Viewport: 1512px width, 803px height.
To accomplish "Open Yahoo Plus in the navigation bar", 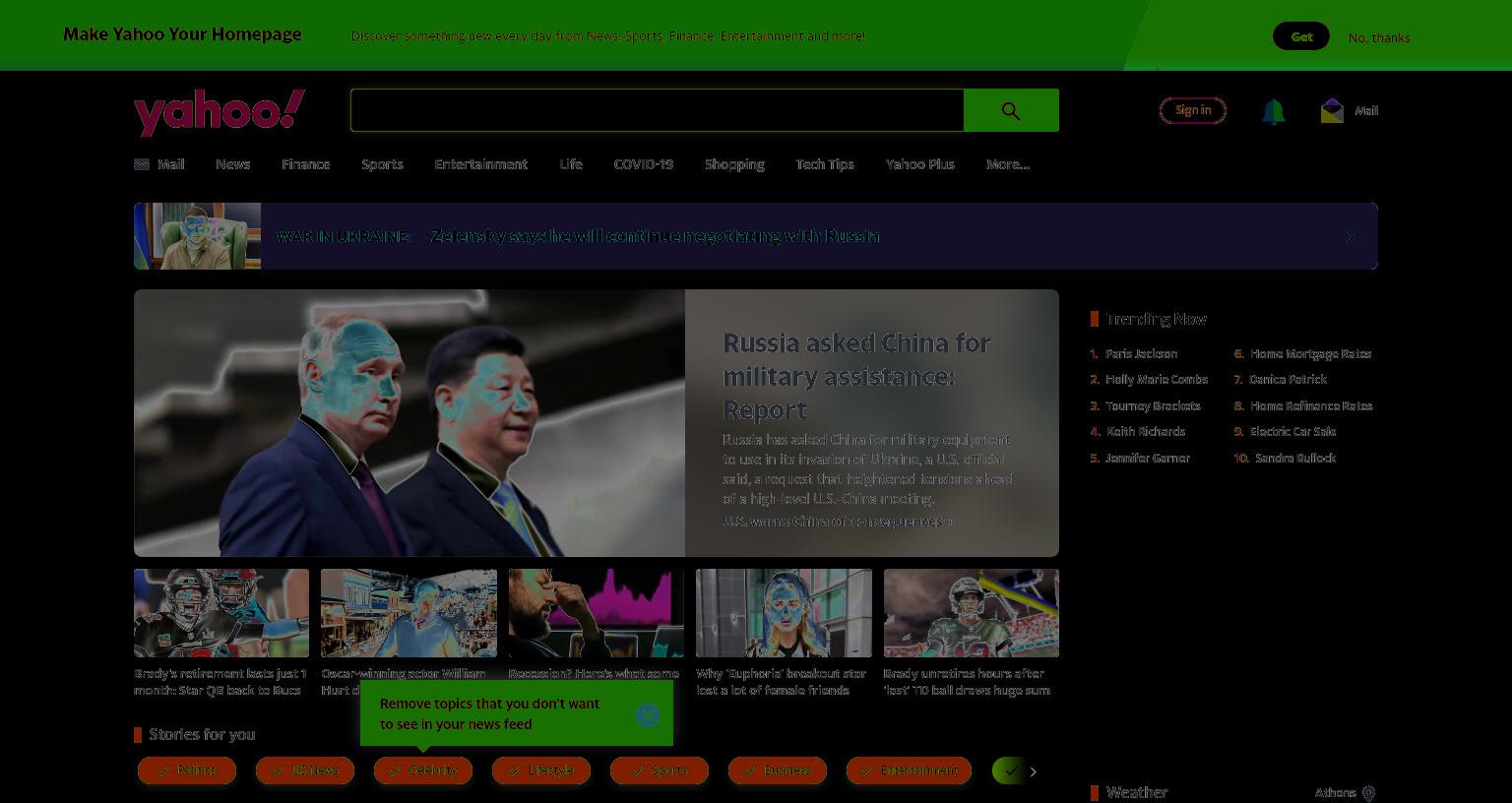I will pos(920,164).
